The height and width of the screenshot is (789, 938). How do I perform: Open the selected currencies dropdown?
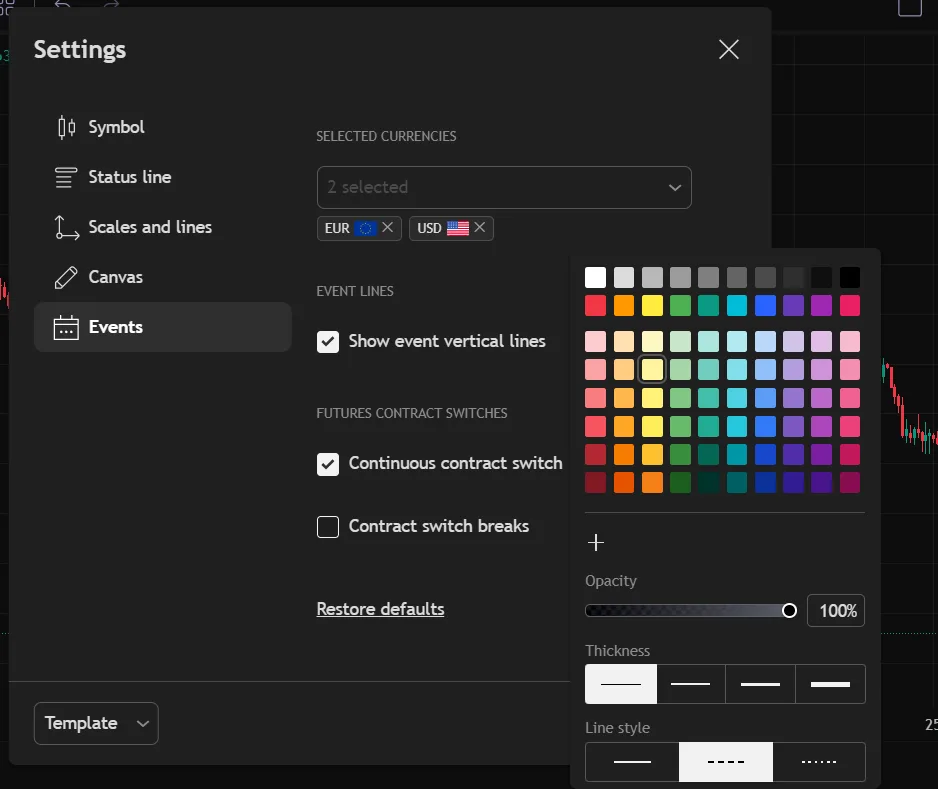click(x=504, y=187)
